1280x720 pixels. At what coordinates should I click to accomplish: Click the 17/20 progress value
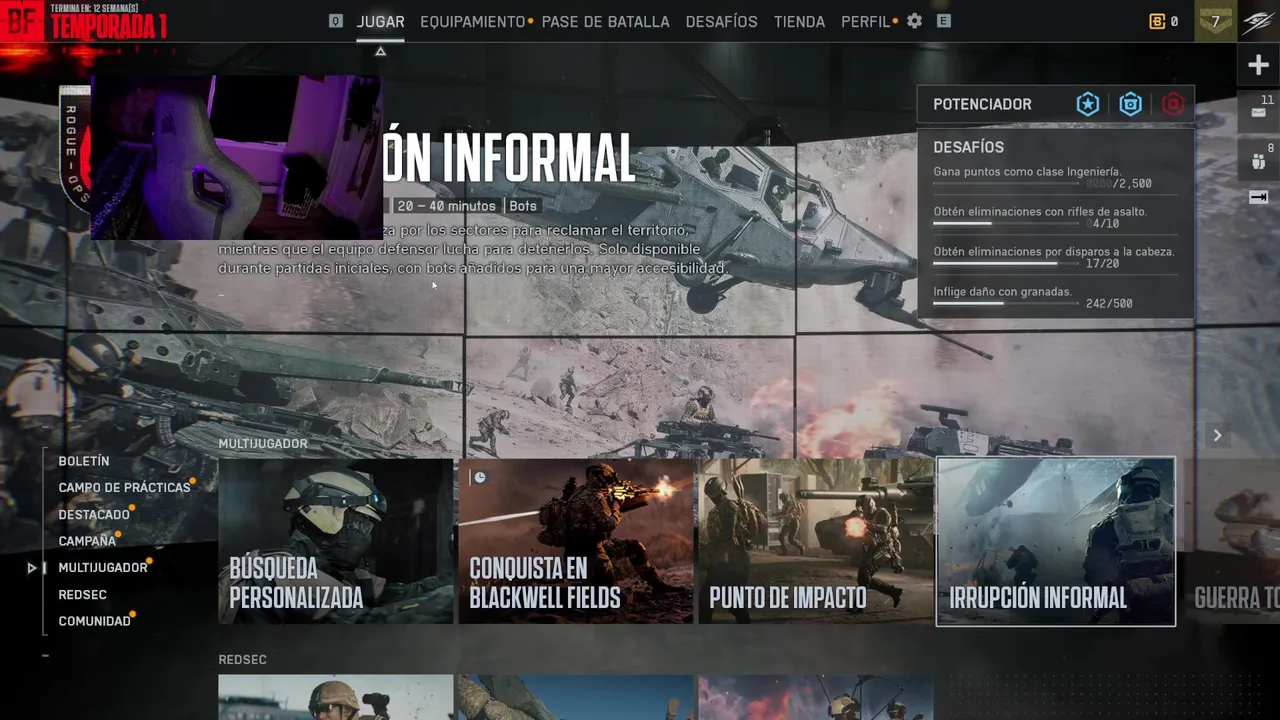tap(1102, 264)
